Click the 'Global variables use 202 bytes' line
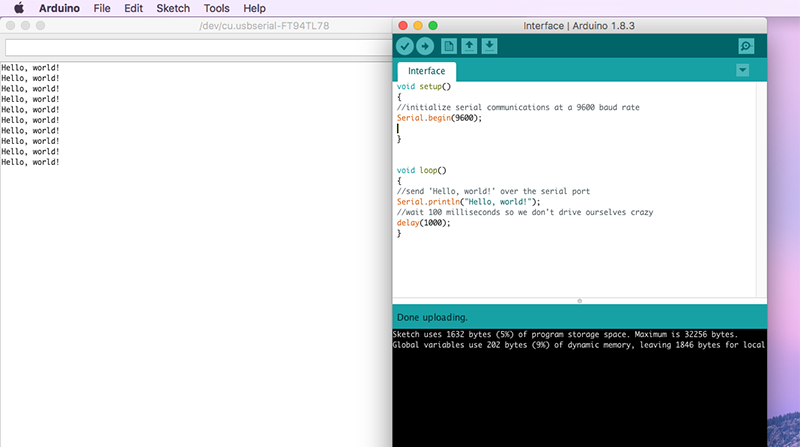Screen dimensions: 800x447 pos(579,345)
